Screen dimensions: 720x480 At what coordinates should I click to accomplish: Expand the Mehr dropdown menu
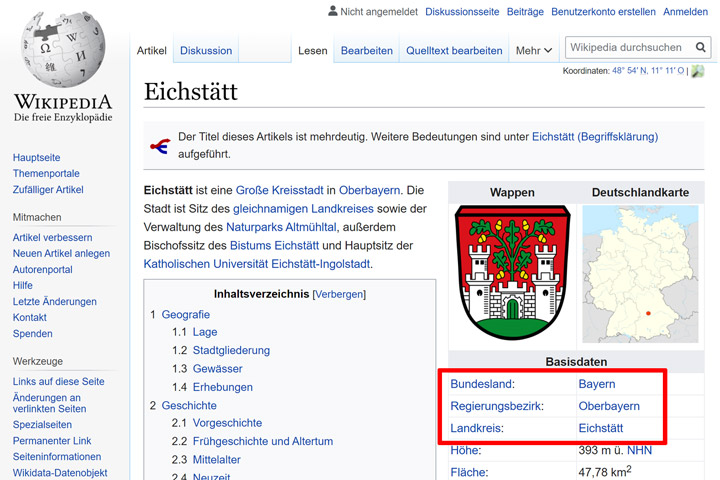coord(533,51)
